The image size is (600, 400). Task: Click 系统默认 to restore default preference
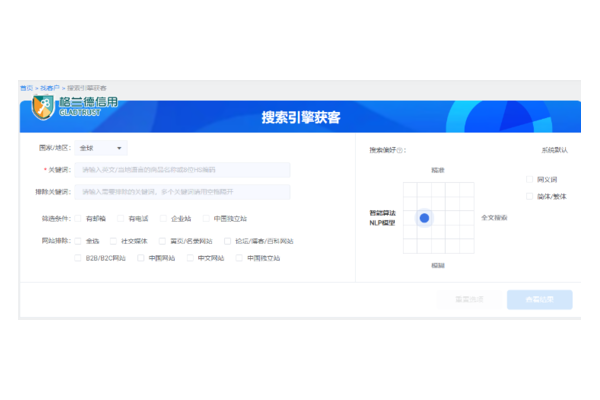pyautogui.click(x=554, y=150)
